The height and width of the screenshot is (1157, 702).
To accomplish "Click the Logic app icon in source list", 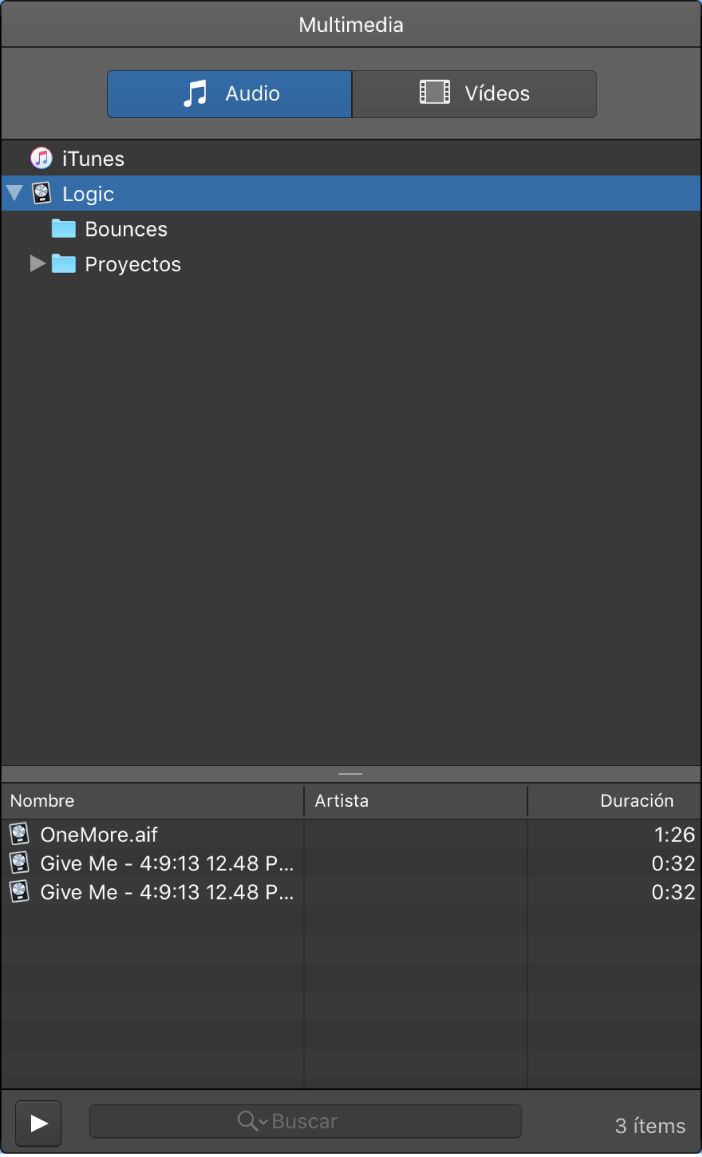I will pos(42,193).
